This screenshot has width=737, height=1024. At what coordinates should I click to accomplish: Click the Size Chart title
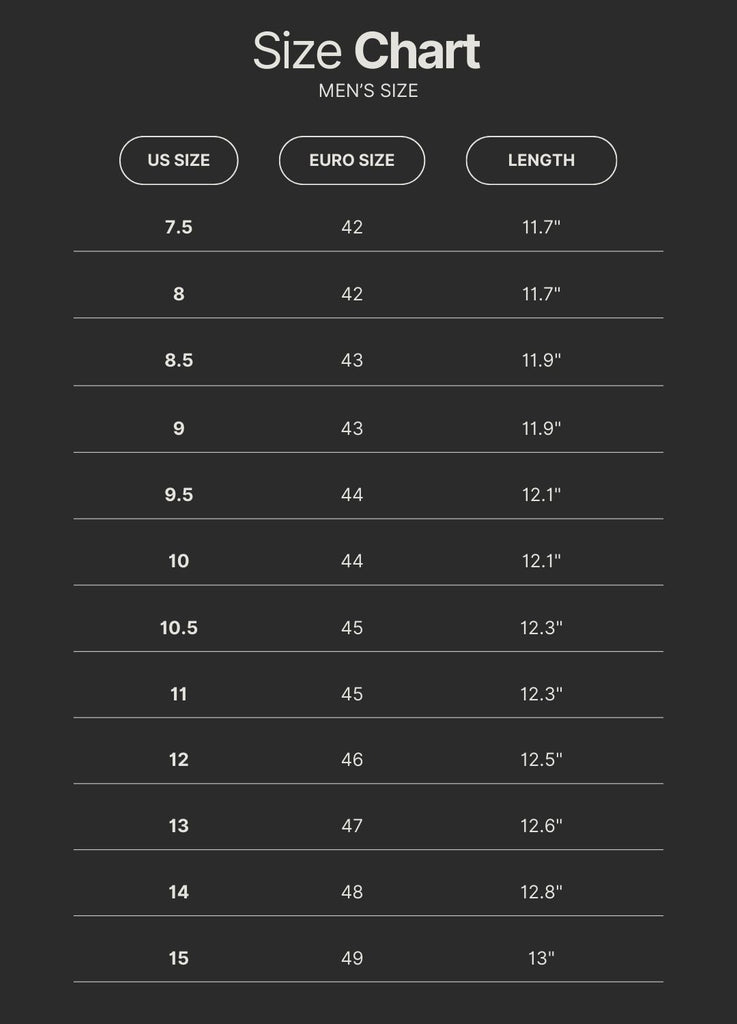367,52
